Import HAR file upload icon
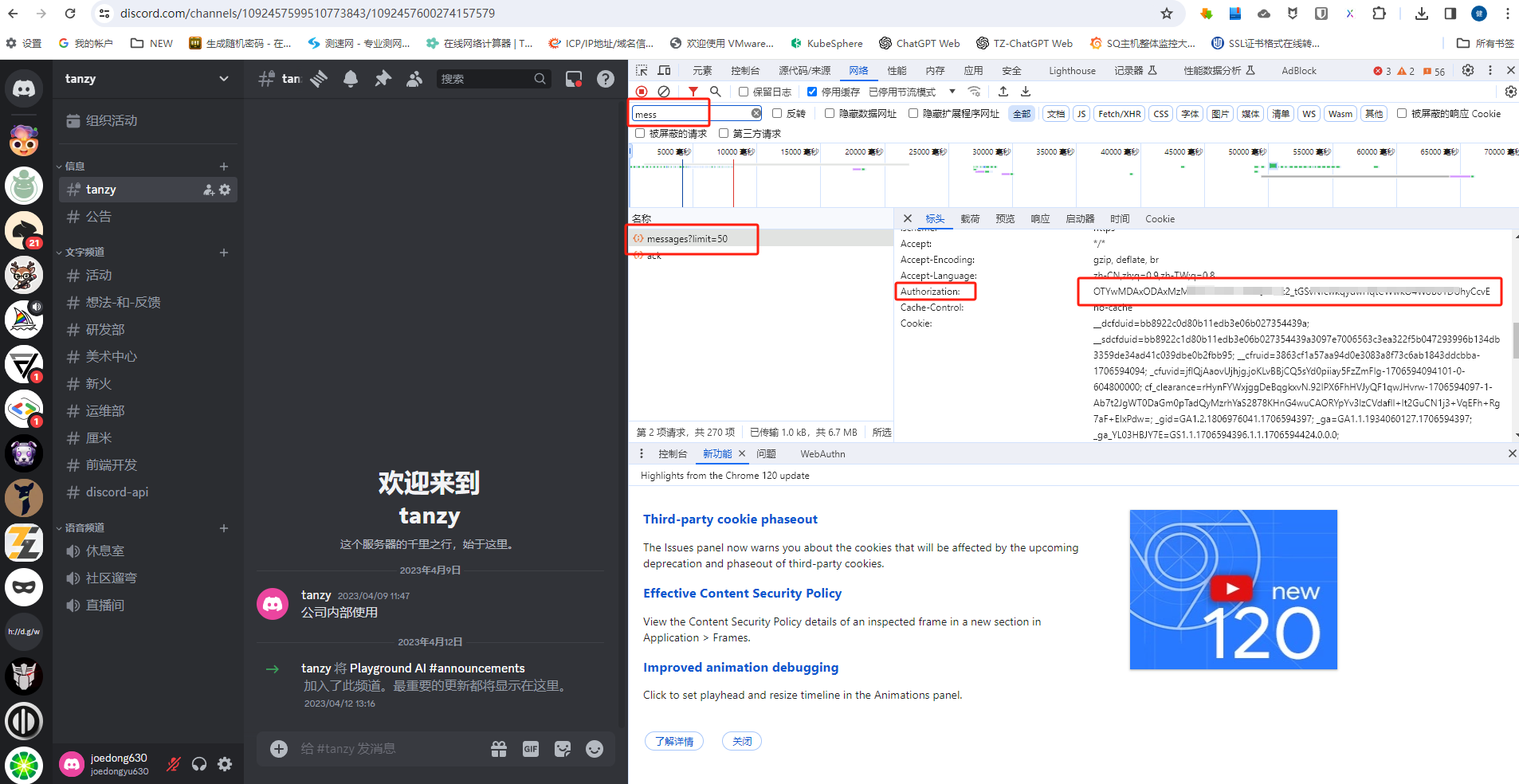Screen dimensions: 1519x784 [1003, 92]
